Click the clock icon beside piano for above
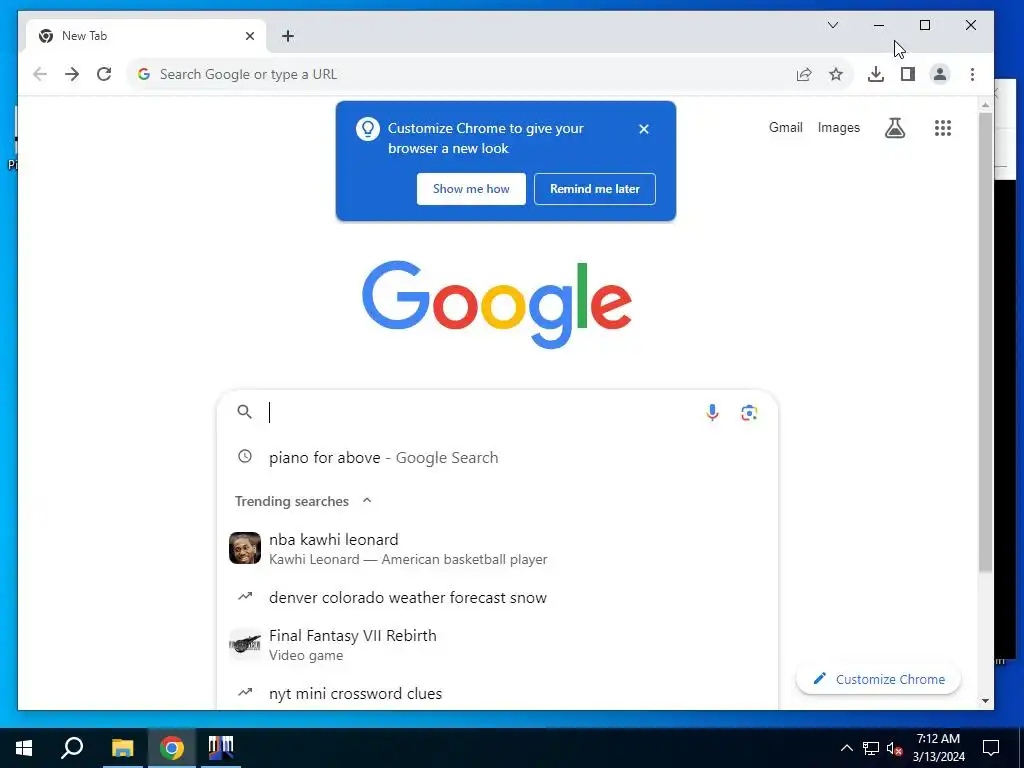The width and height of the screenshot is (1024, 768). (x=245, y=456)
